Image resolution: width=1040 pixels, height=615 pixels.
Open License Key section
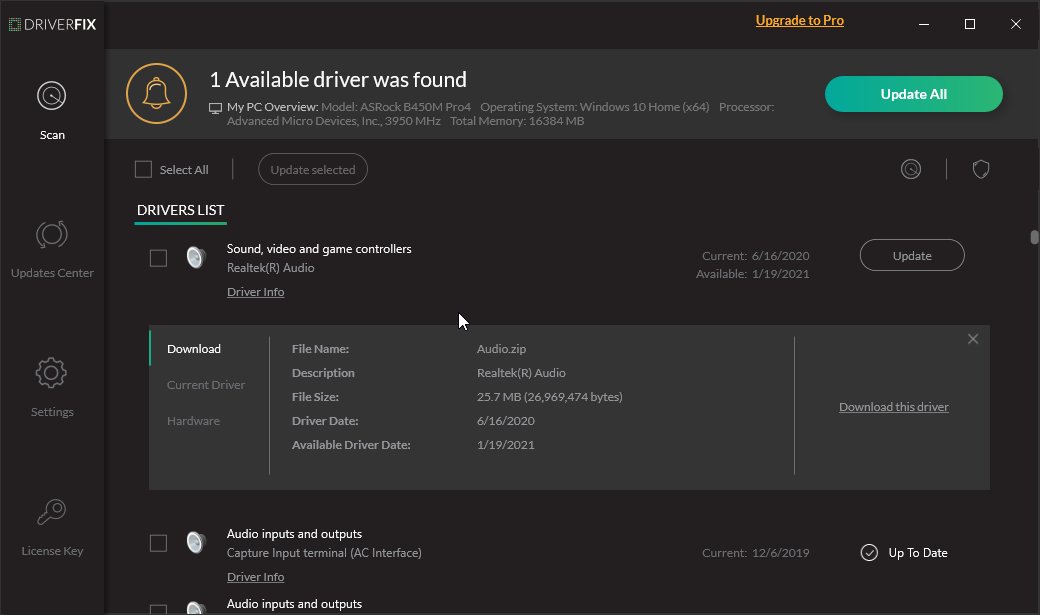point(52,527)
